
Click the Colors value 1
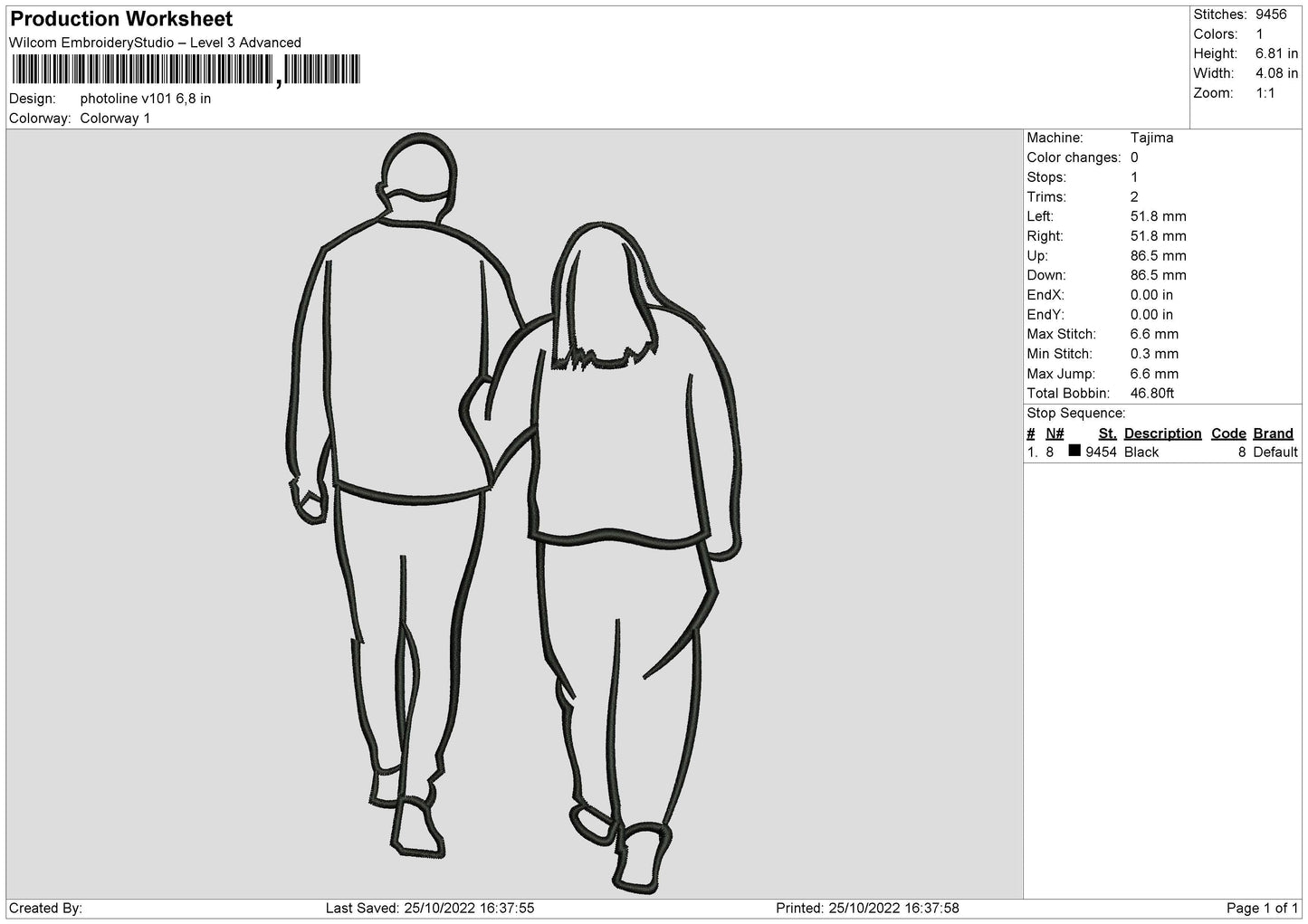click(x=1259, y=34)
